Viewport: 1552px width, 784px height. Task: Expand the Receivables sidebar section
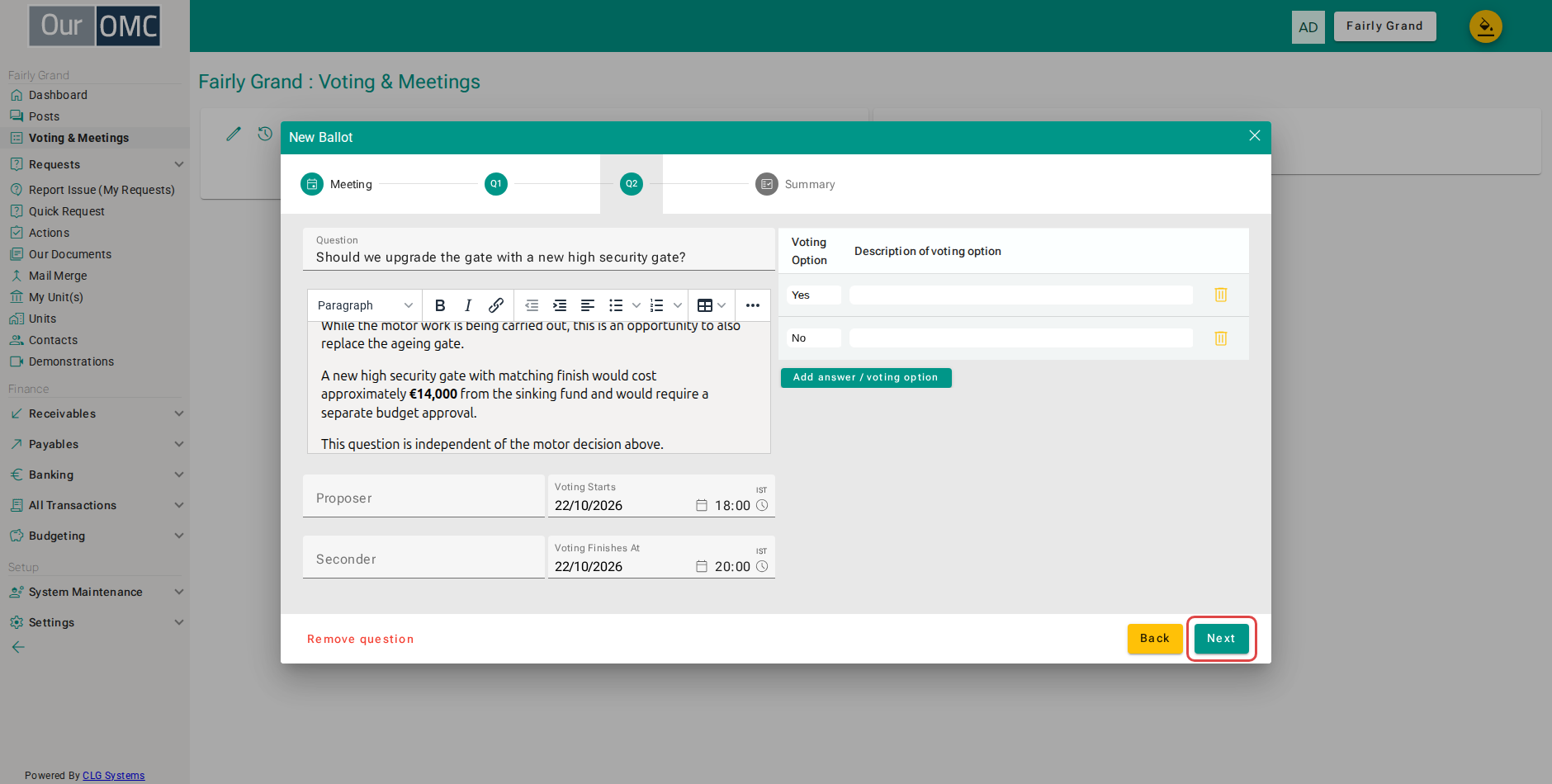[95, 413]
